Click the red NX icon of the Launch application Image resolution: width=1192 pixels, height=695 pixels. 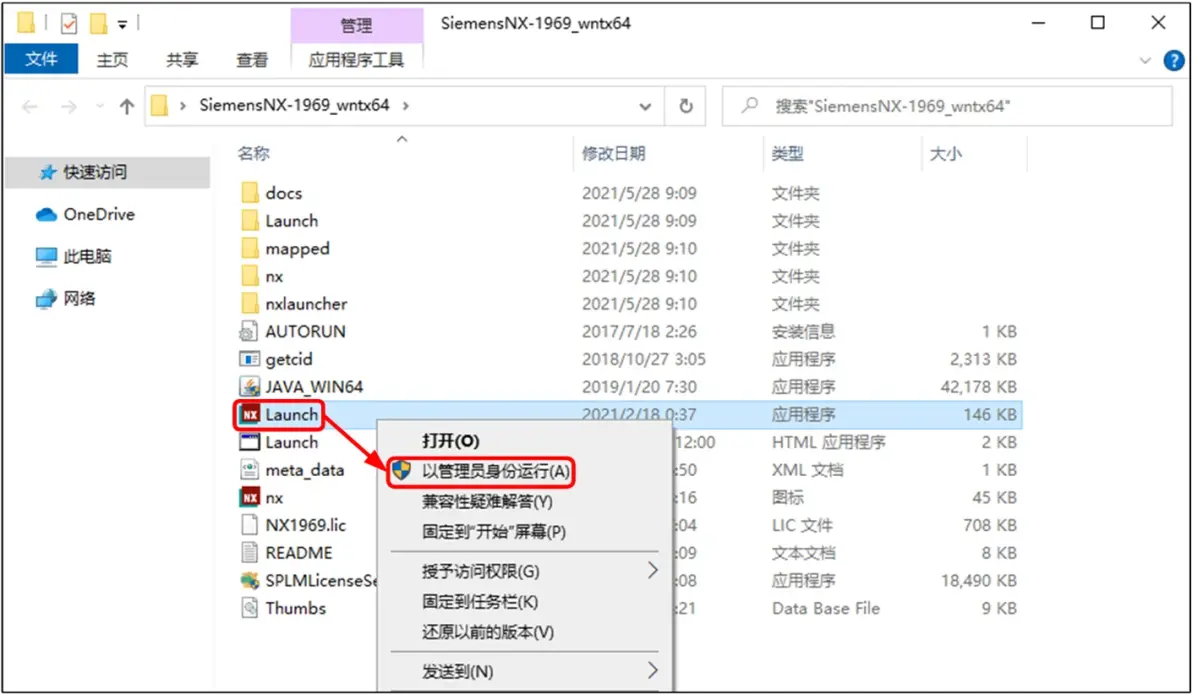pyautogui.click(x=249, y=414)
